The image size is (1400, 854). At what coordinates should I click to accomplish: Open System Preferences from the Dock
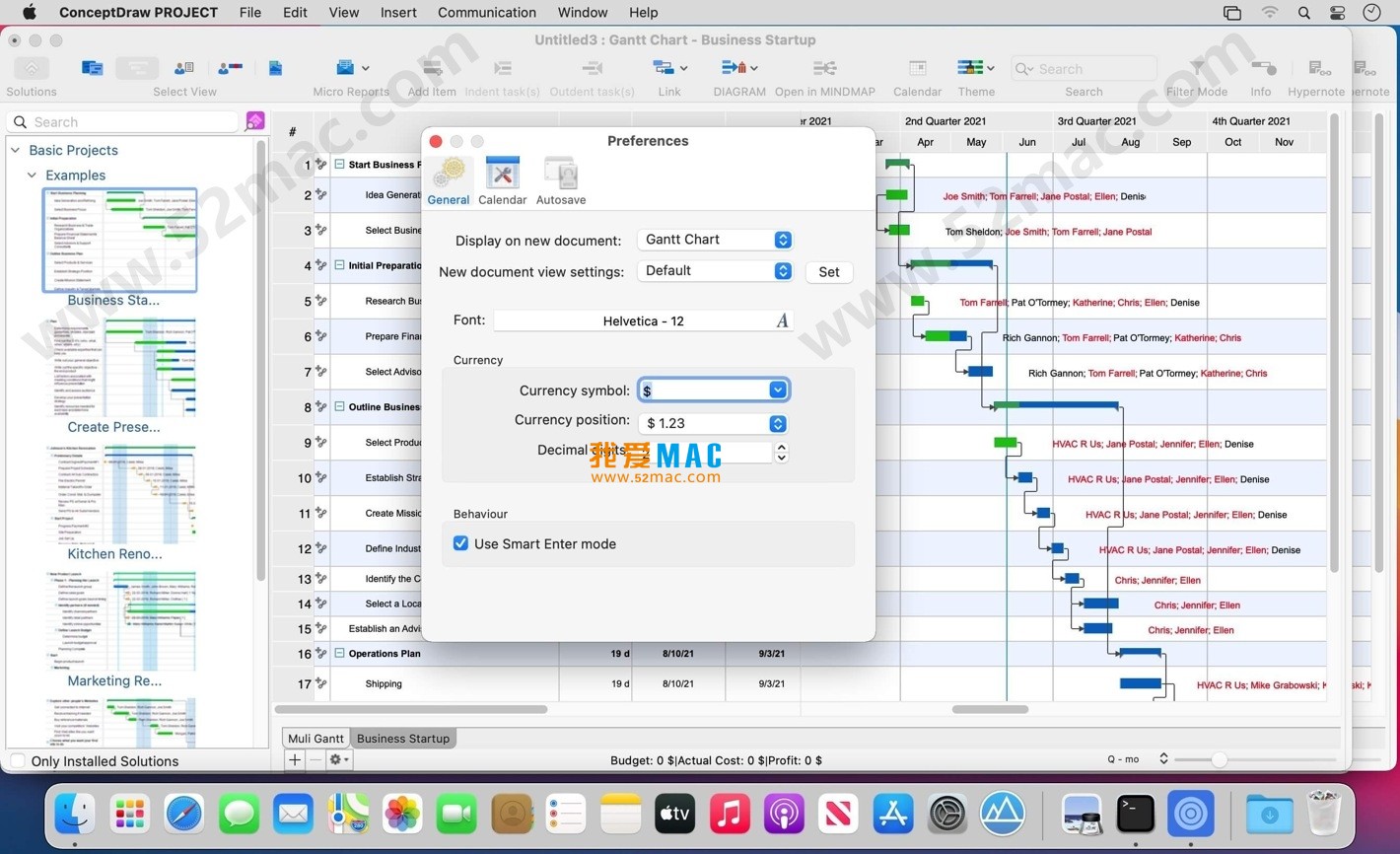(x=947, y=814)
